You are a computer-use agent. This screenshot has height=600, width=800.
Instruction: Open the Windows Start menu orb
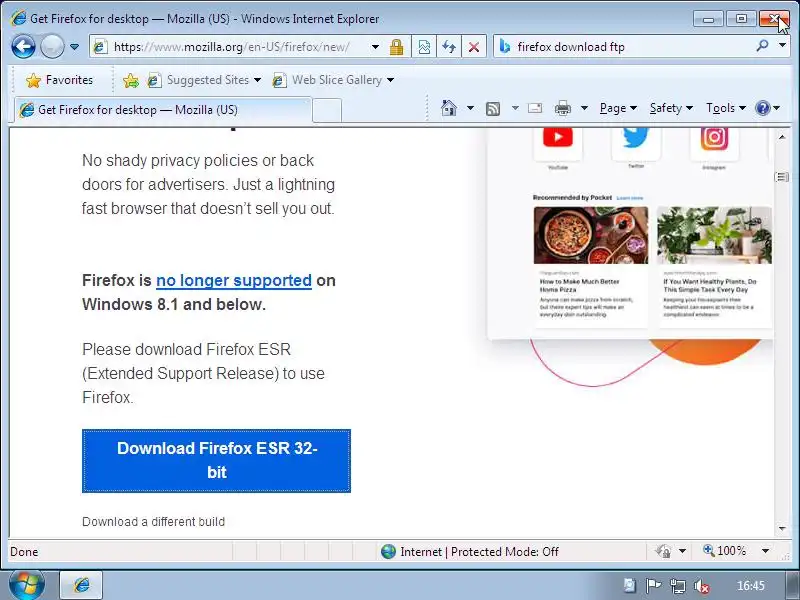point(27,585)
